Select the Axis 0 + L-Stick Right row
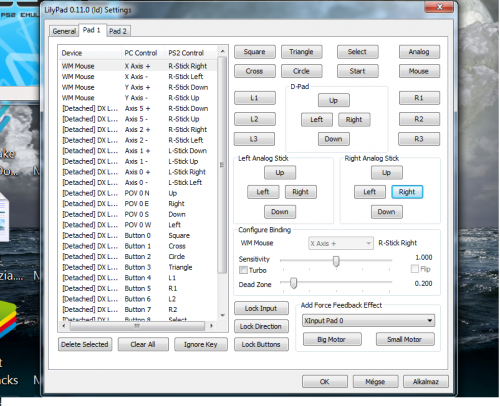 pos(138,172)
